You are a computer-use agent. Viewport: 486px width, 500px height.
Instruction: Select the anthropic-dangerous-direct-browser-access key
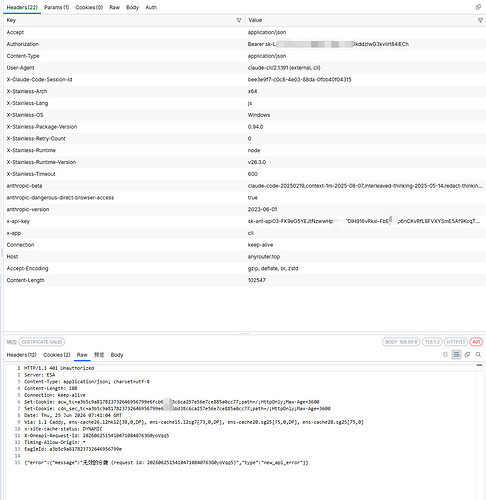coord(60,198)
